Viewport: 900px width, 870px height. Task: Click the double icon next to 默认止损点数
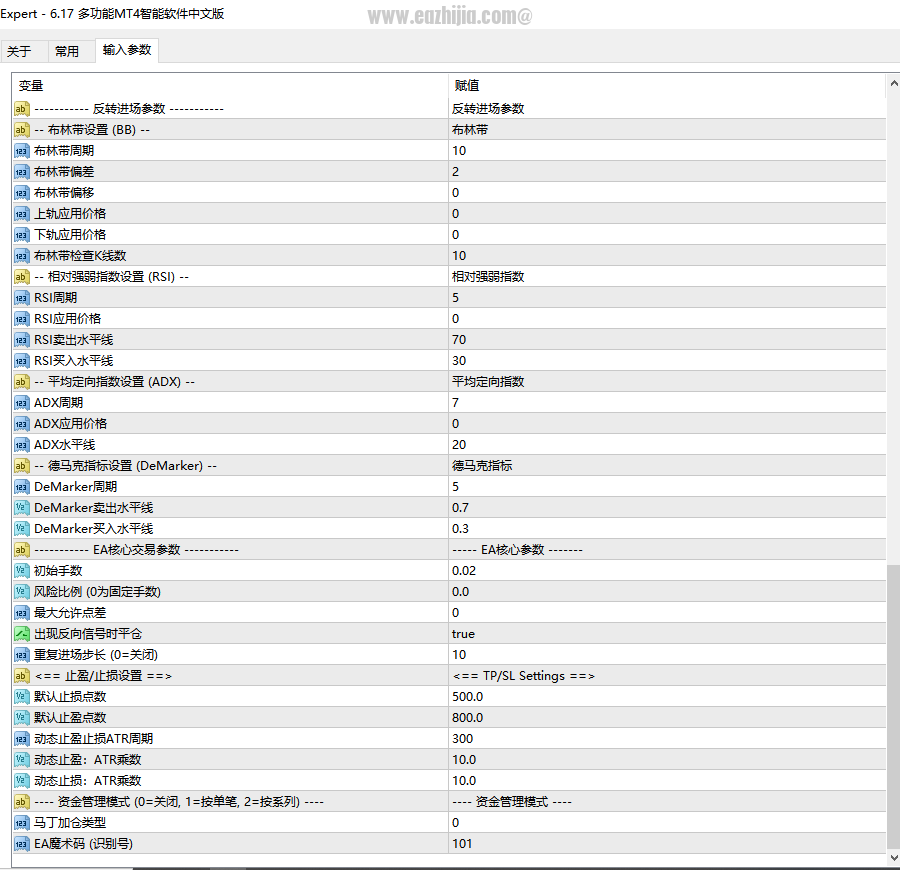(x=21, y=697)
